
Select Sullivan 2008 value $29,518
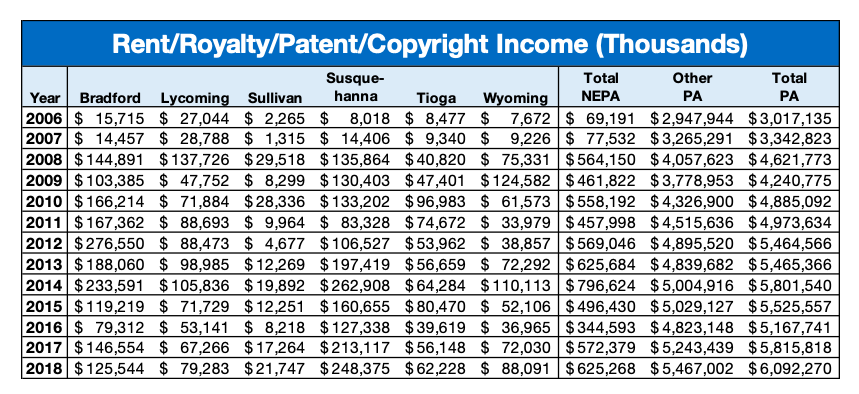[x=274, y=160]
